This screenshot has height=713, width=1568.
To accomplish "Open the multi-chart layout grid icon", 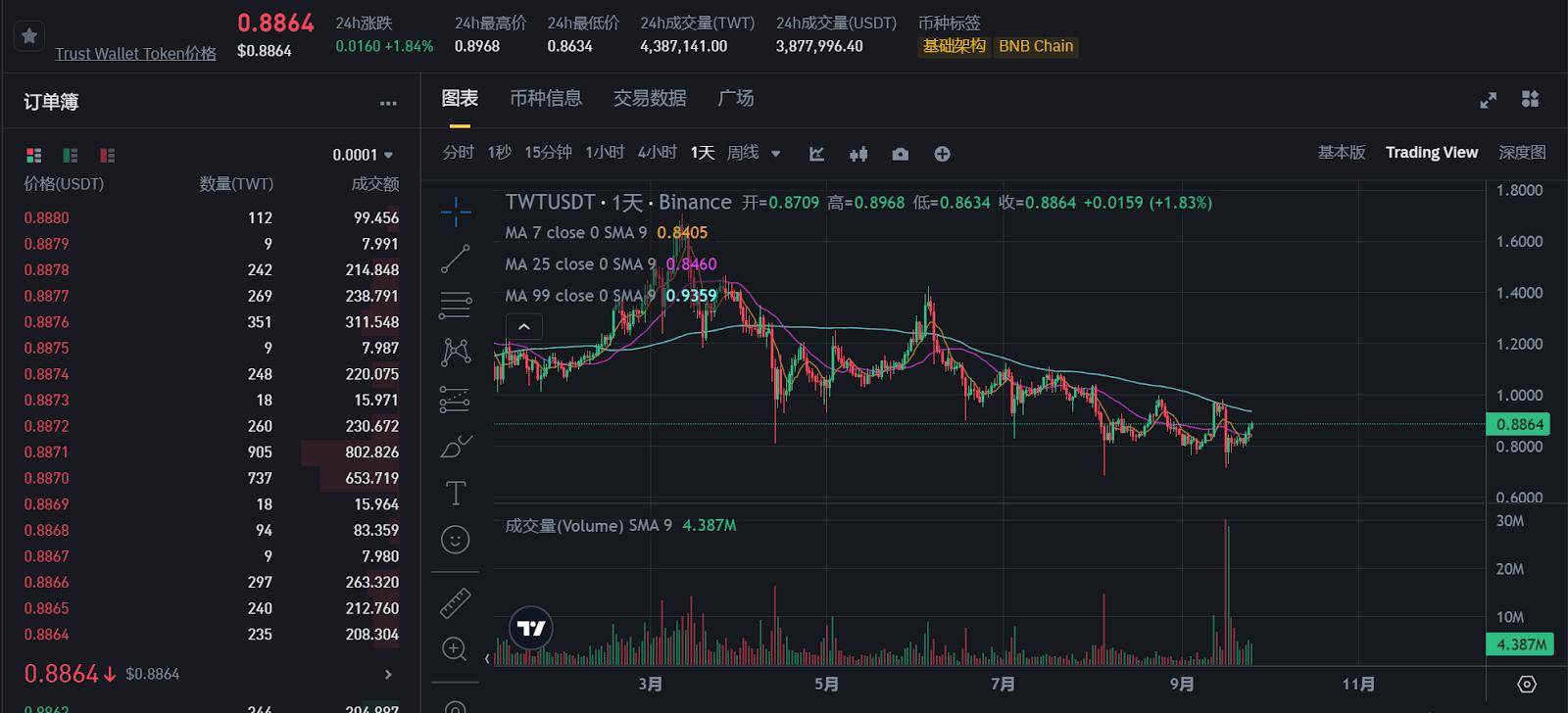I will click(1530, 99).
